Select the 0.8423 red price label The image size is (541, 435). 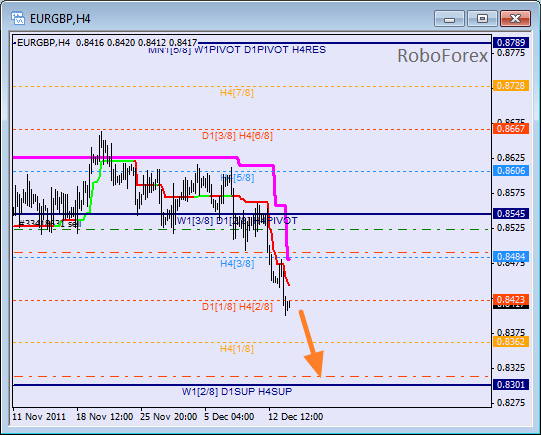click(x=511, y=299)
